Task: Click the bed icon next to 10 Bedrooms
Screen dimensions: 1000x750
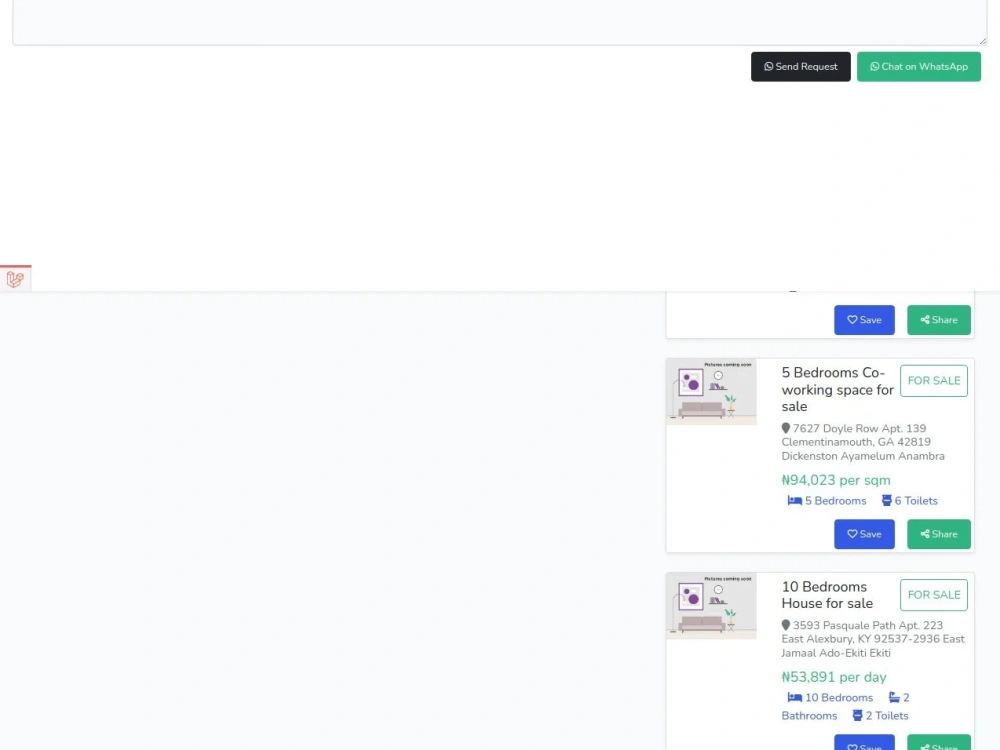Action: point(795,697)
